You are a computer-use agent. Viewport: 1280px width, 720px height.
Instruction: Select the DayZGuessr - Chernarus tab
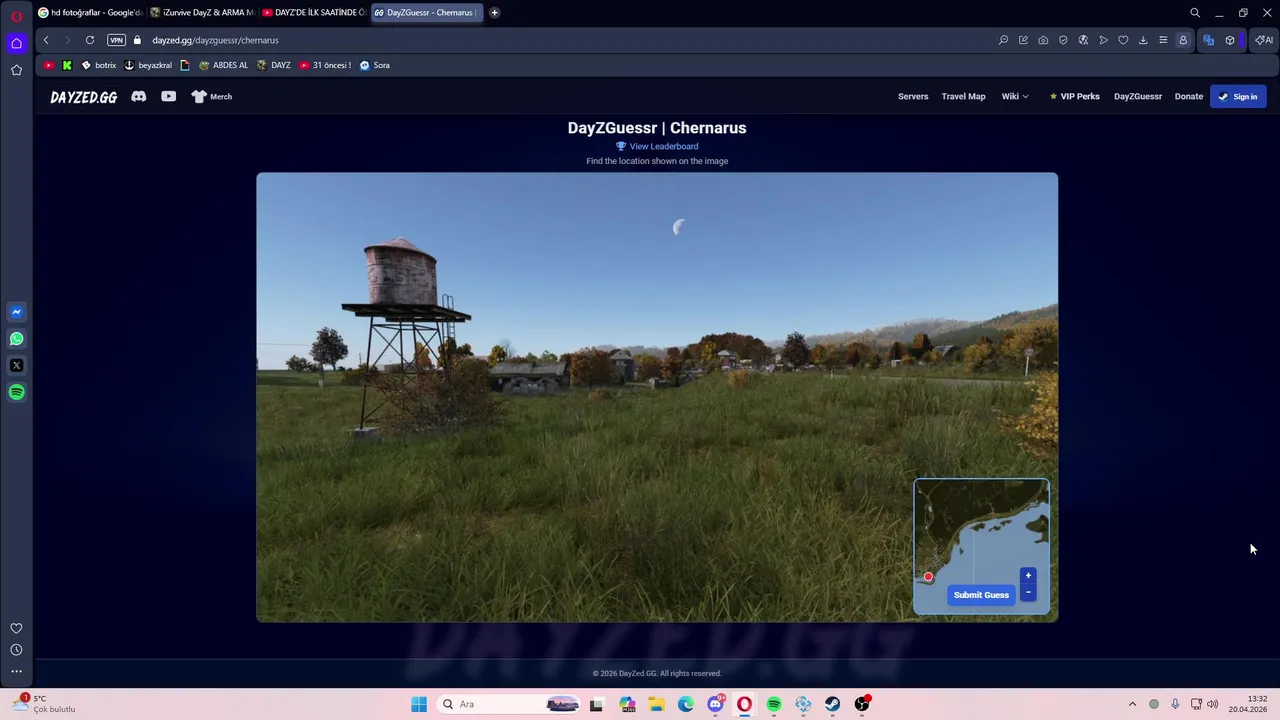click(426, 13)
